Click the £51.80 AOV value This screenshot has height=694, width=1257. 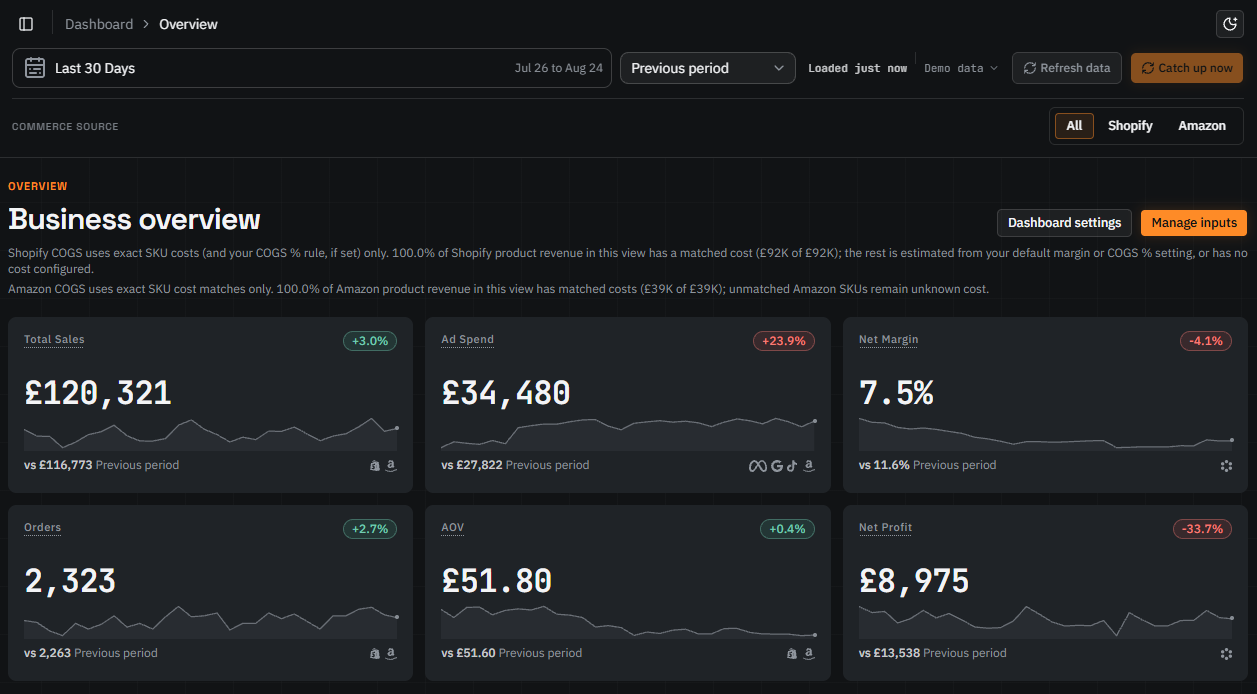(x=497, y=581)
